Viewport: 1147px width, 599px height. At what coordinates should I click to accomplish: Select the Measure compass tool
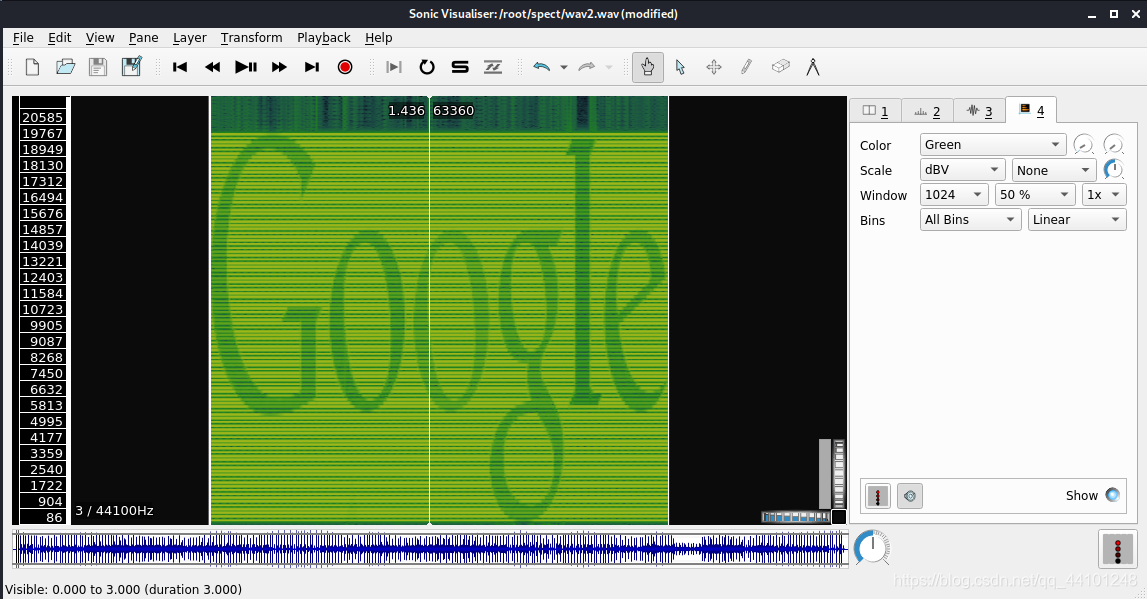coord(813,67)
